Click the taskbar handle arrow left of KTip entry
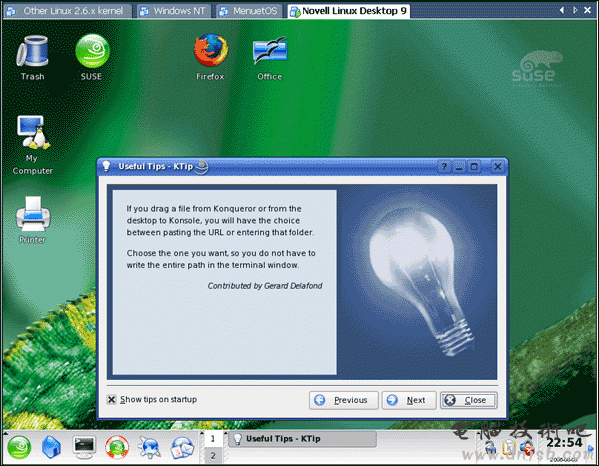Screen dimensions: 599x466 coord(225,433)
